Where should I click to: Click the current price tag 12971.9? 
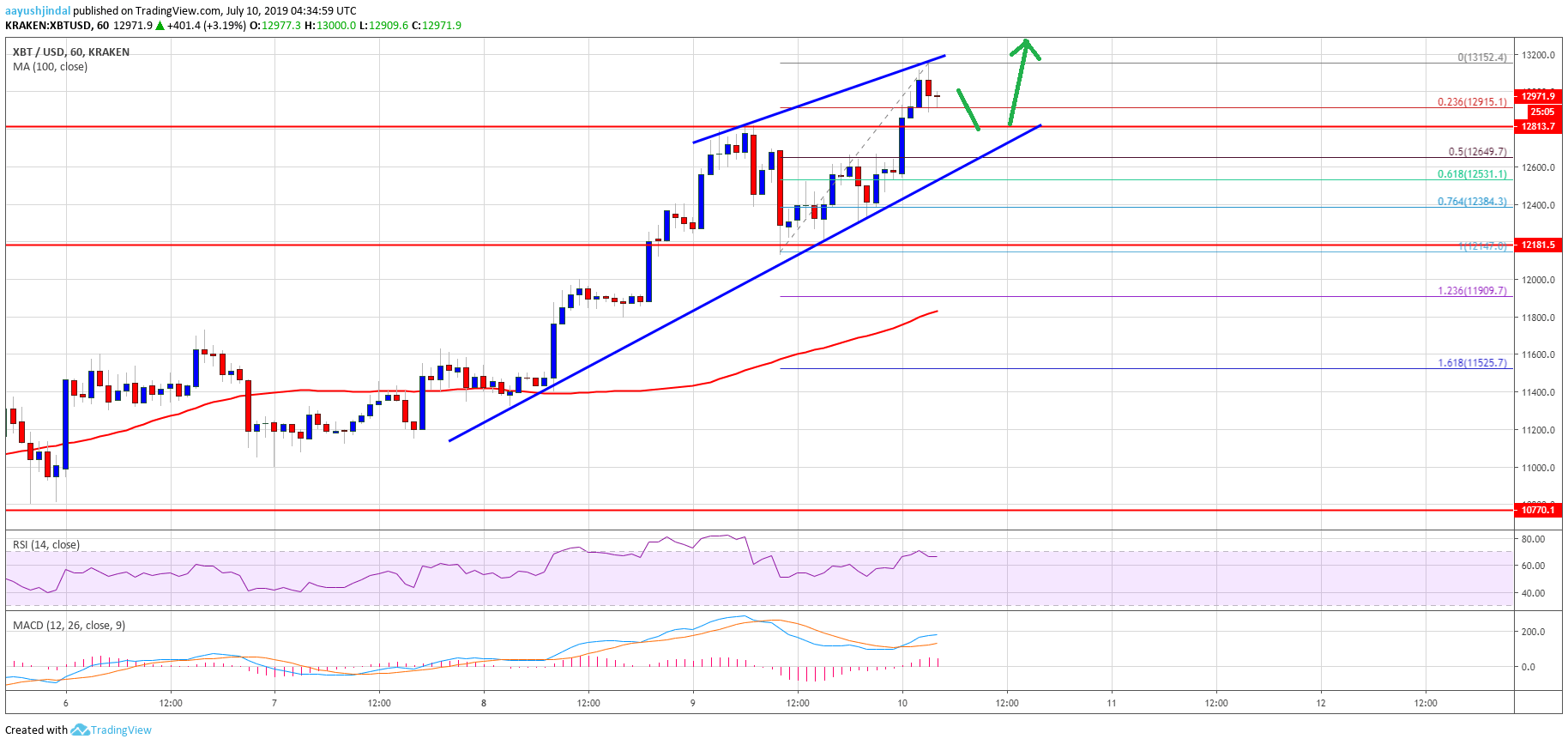click(1540, 96)
